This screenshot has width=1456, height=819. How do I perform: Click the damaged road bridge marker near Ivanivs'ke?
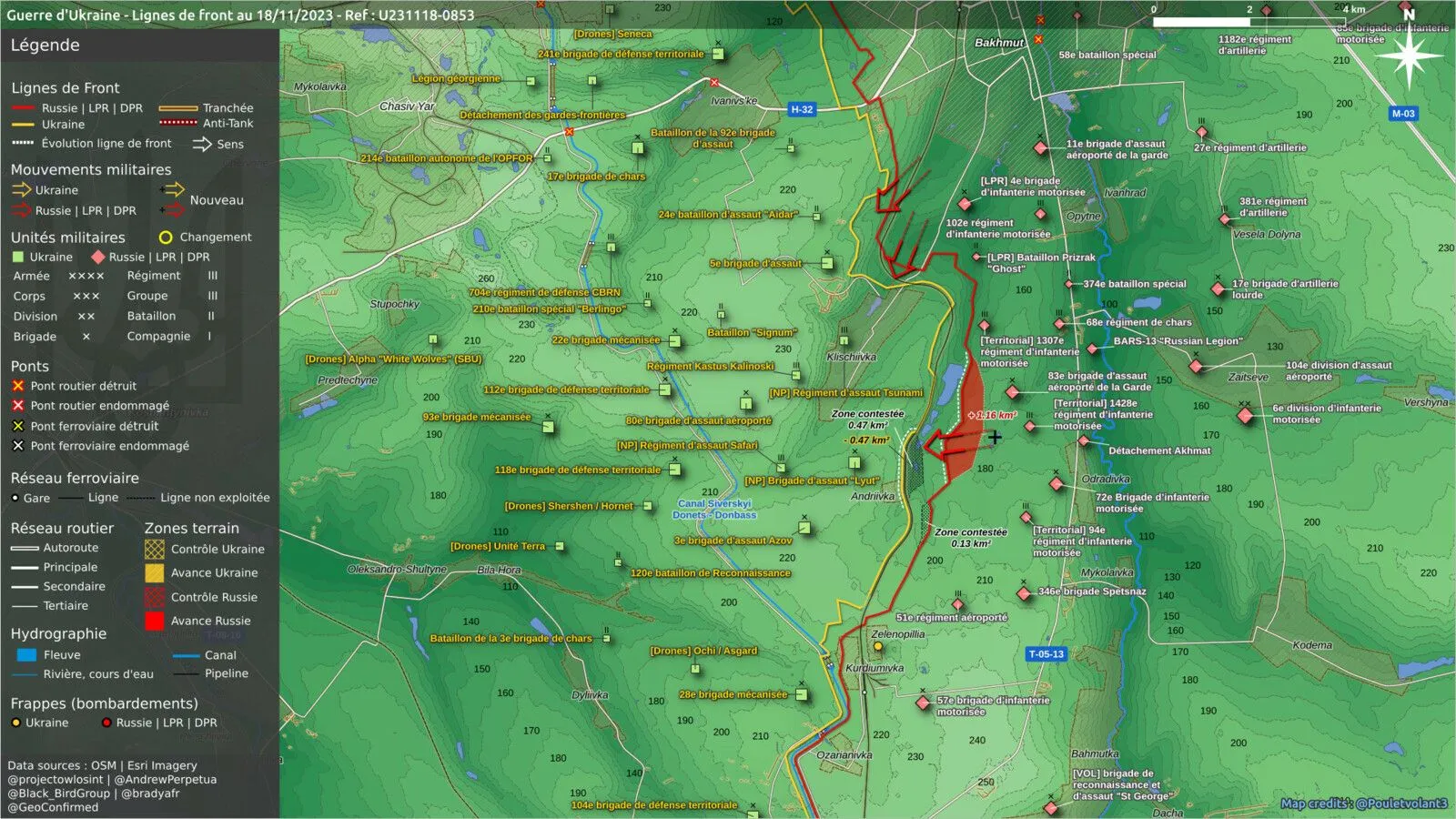pyautogui.click(x=714, y=83)
